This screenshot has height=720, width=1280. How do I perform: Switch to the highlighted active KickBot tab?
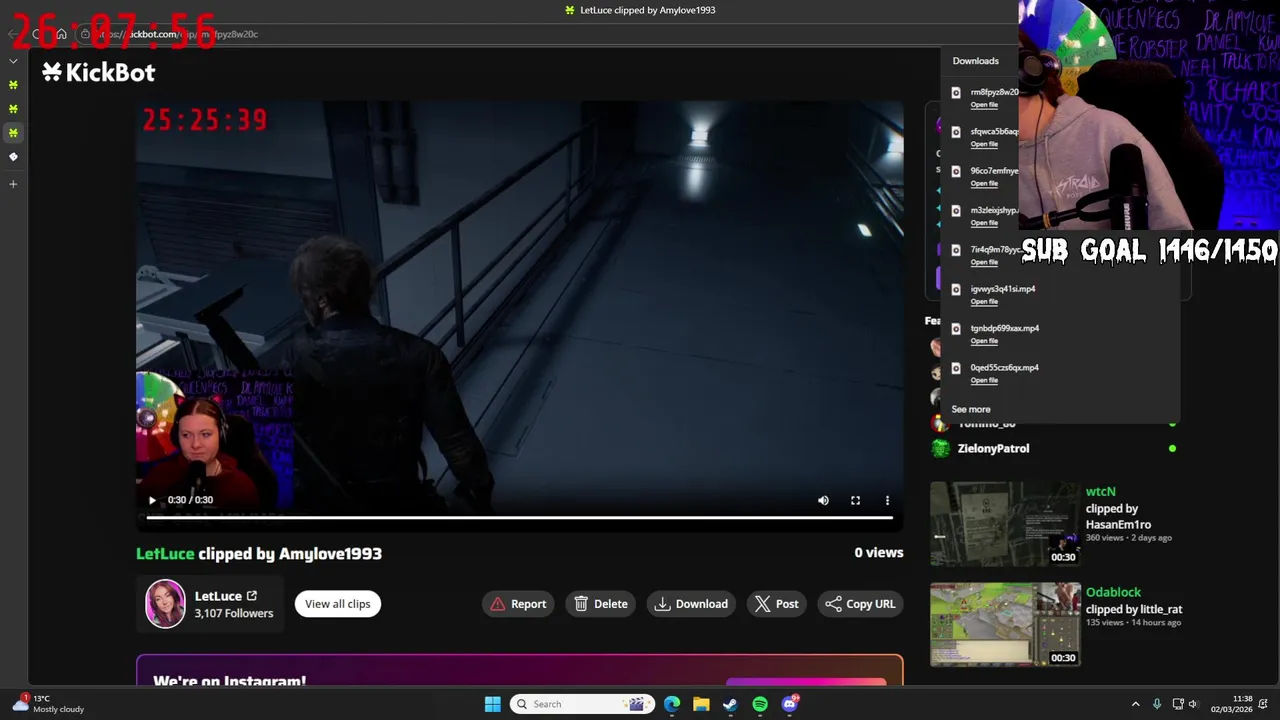tap(13, 133)
